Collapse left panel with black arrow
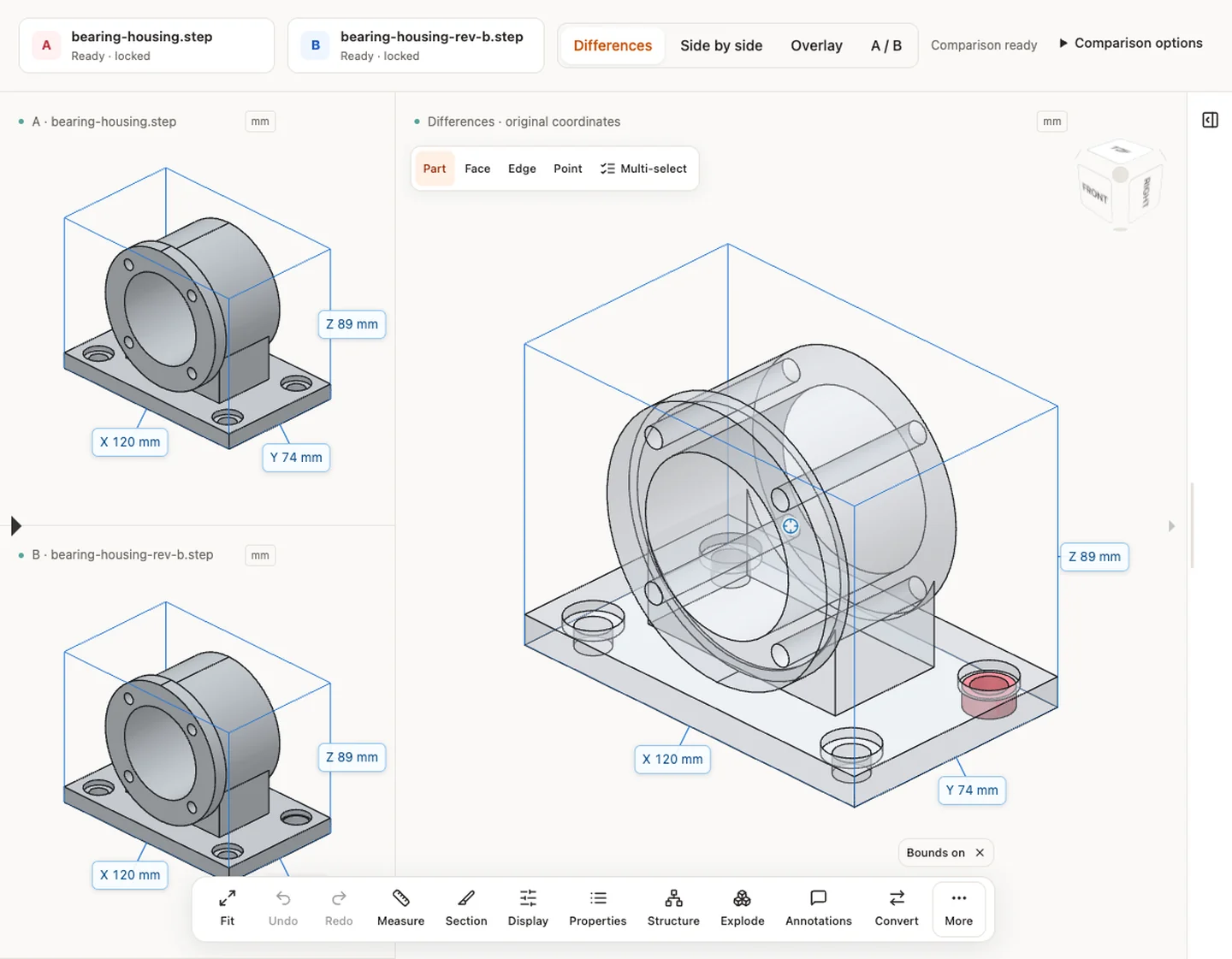1232x959 pixels. [x=15, y=525]
